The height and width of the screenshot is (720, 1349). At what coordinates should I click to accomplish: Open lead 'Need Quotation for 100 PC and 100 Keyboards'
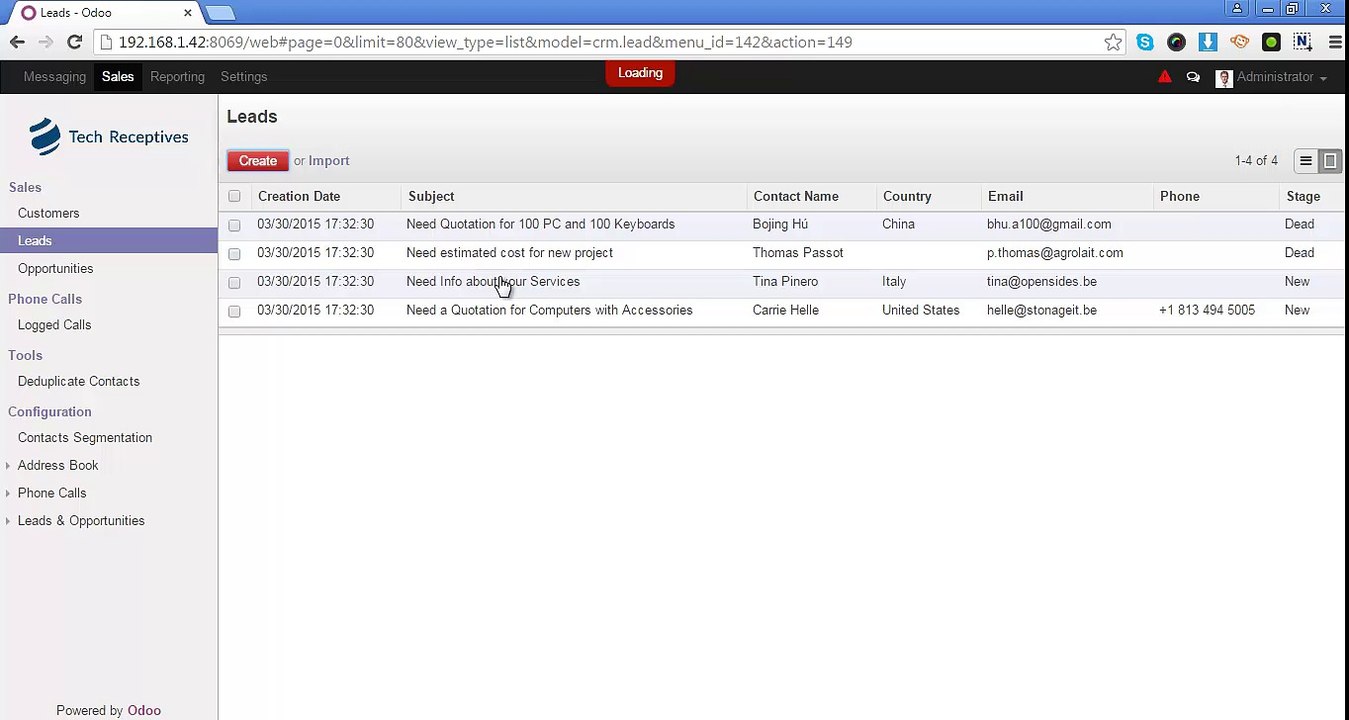tap(540, 224)
